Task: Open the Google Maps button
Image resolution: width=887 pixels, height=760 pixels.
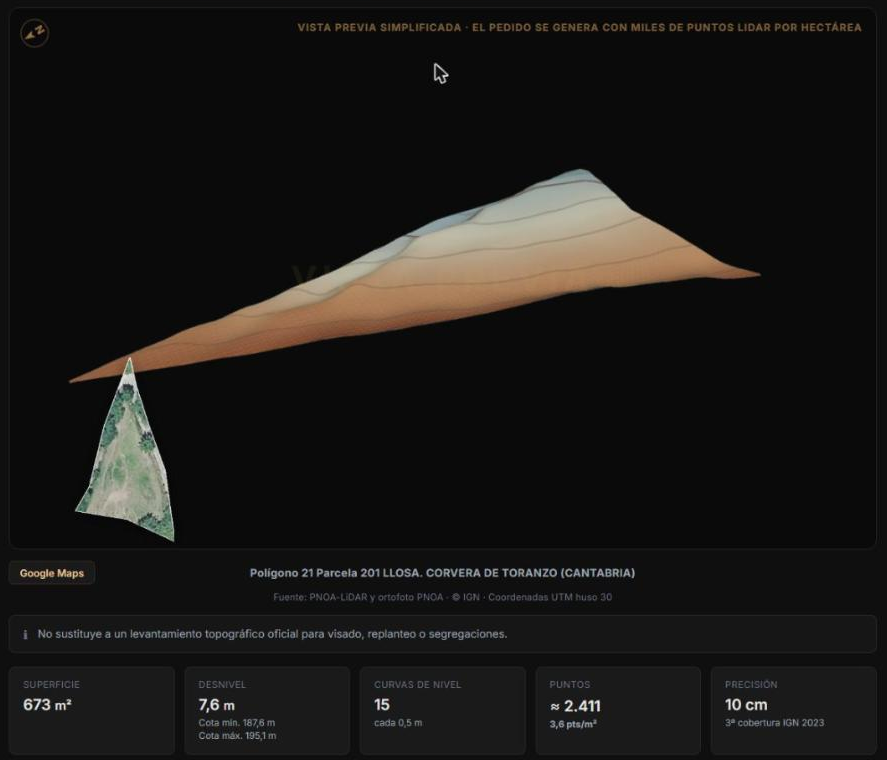Action: (51, 573)
